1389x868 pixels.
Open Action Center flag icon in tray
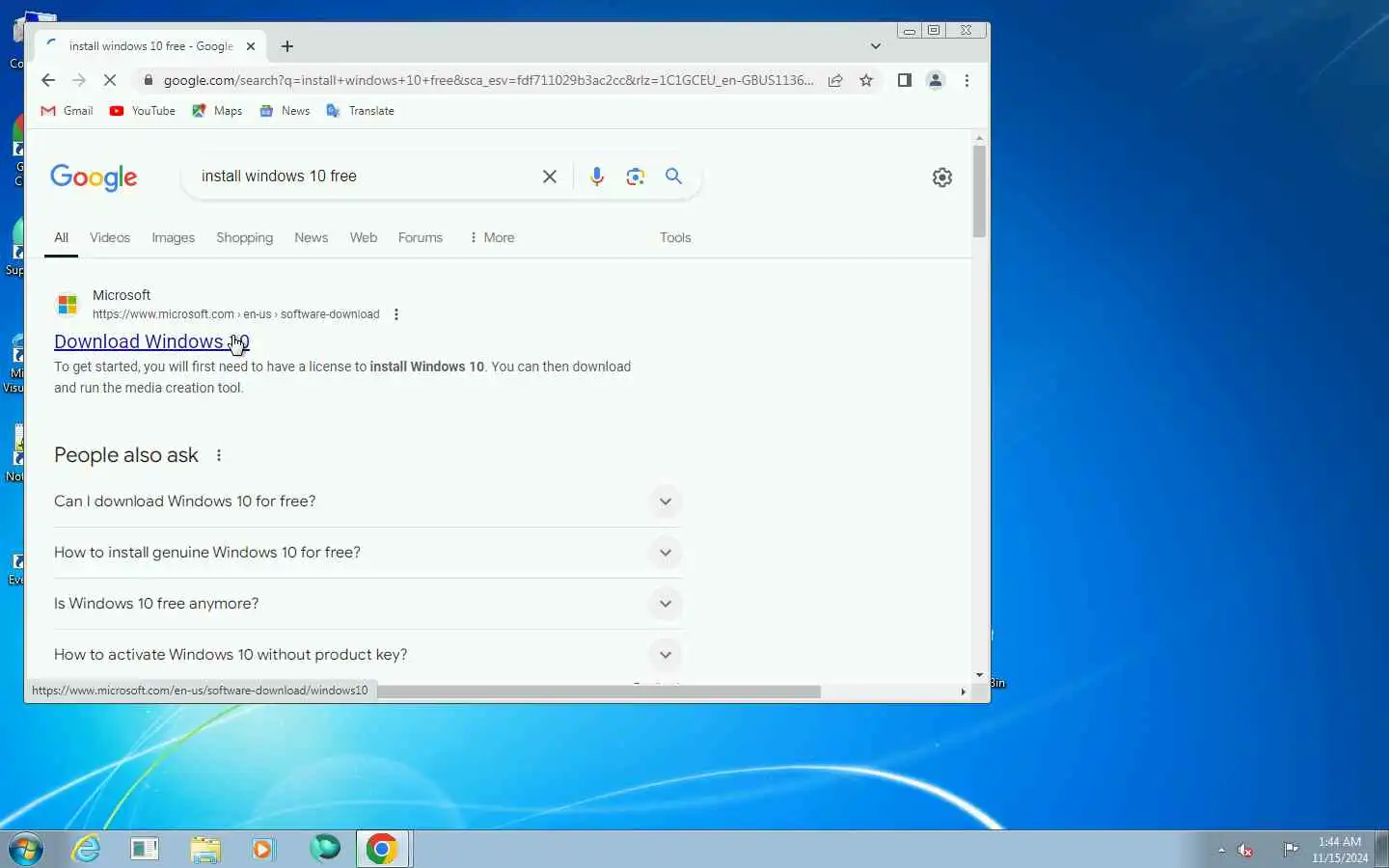coord(1290,850)
